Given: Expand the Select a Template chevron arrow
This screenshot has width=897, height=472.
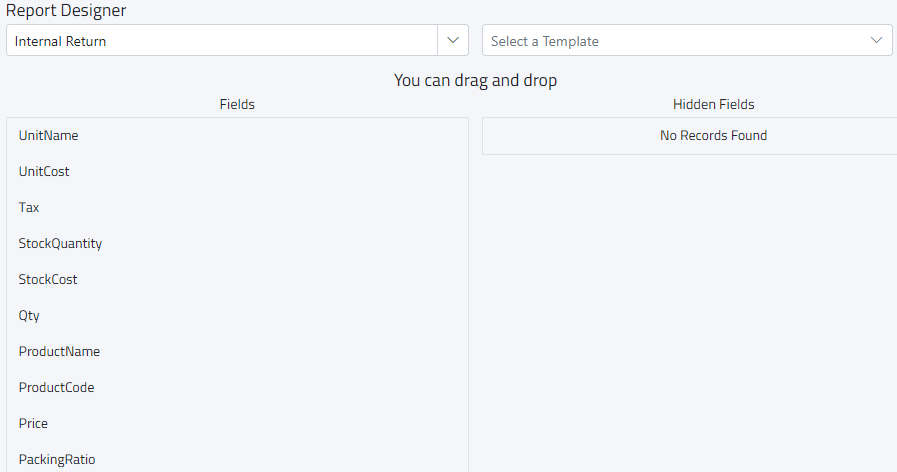Looking at the screenshot, I should (877, 41).
